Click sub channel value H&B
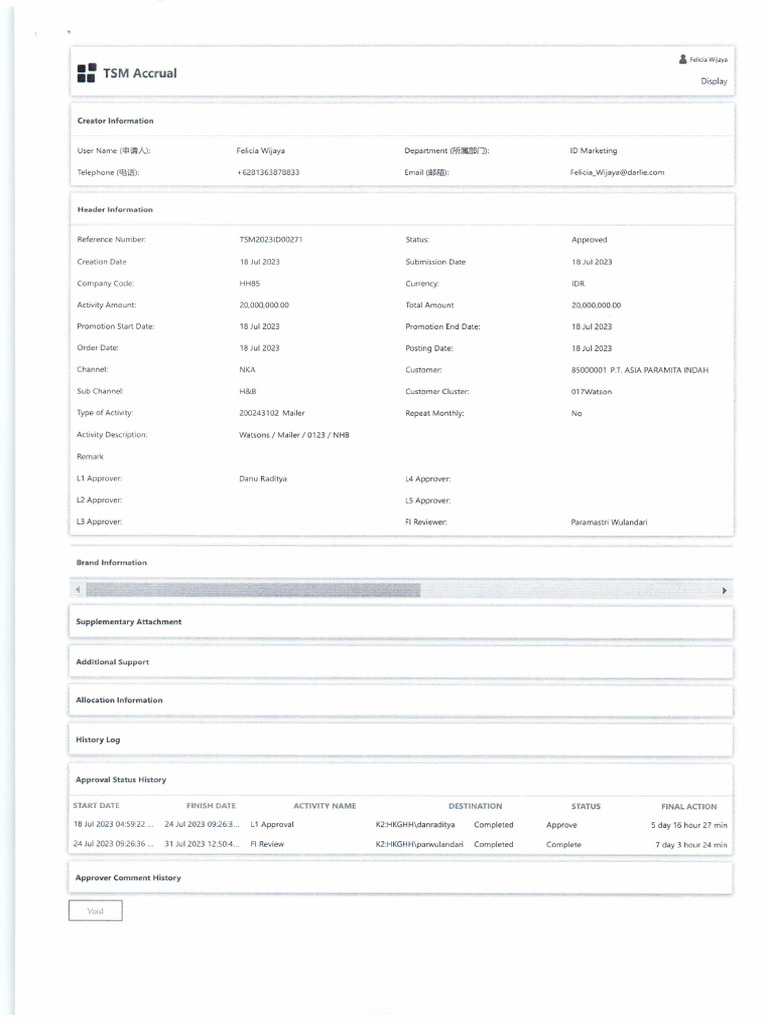This screenshot has height=1024, width=768. coord(248,391)
